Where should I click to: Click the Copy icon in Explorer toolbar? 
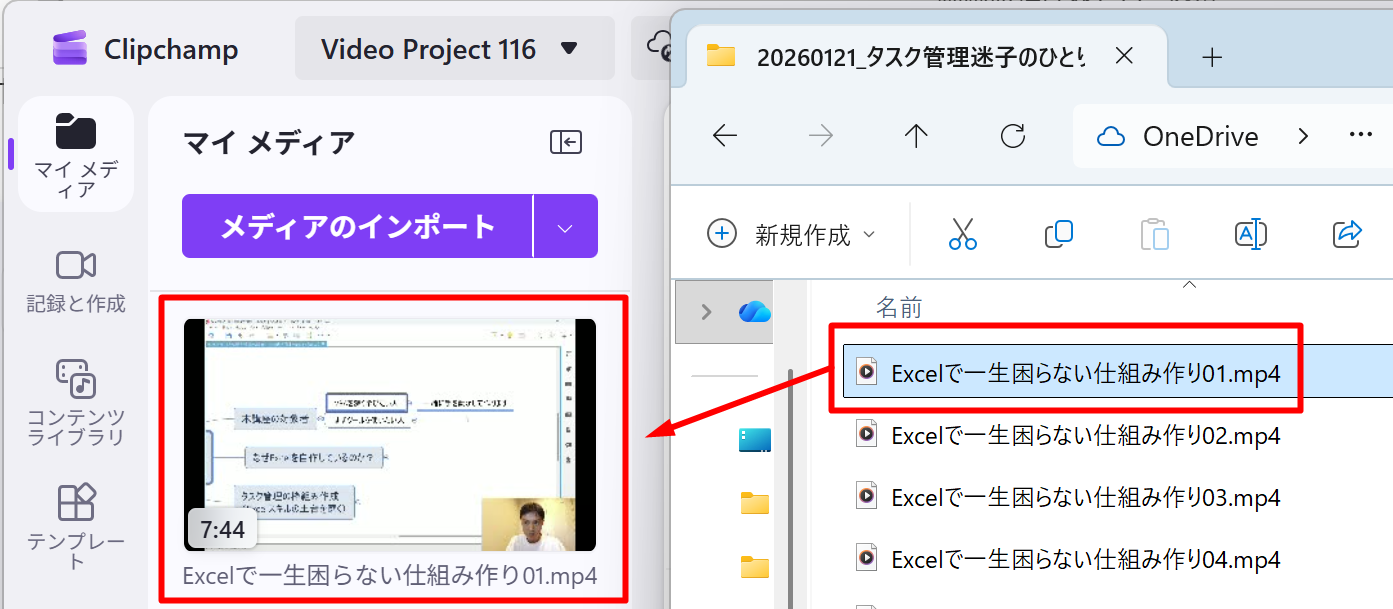[x=1058, y=234]
